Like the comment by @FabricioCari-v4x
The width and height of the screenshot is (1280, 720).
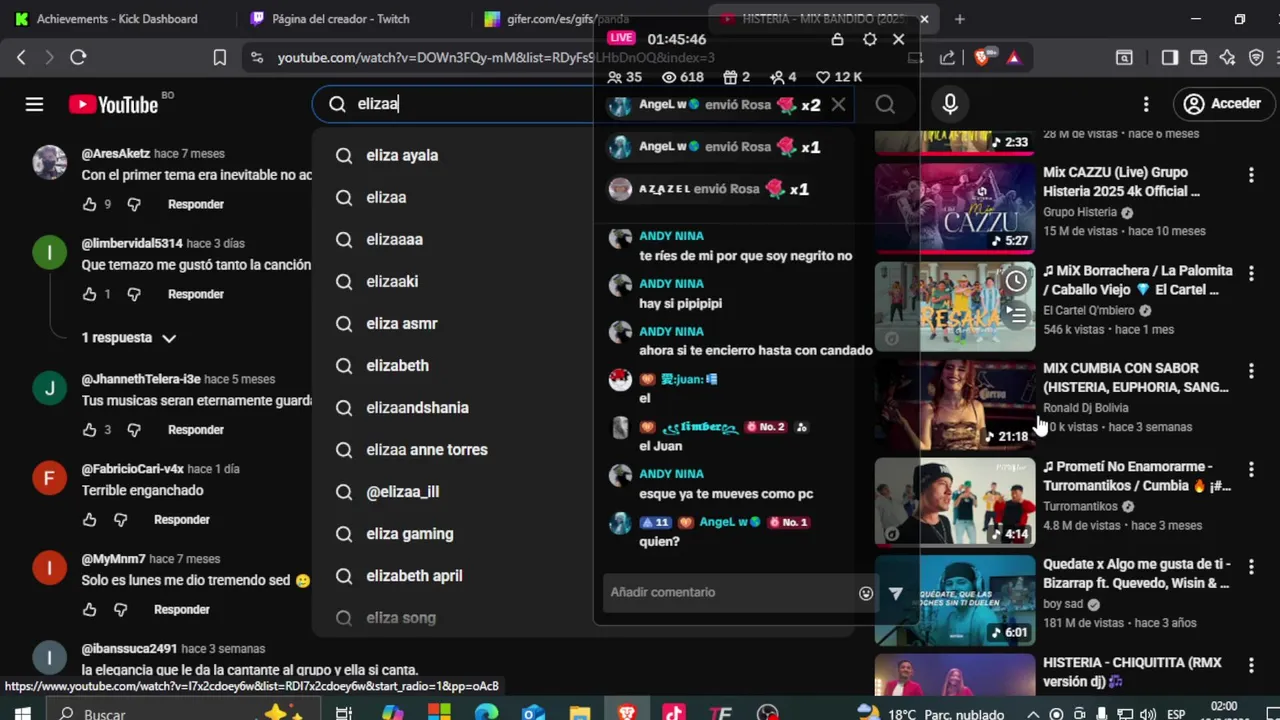[90, 520]
